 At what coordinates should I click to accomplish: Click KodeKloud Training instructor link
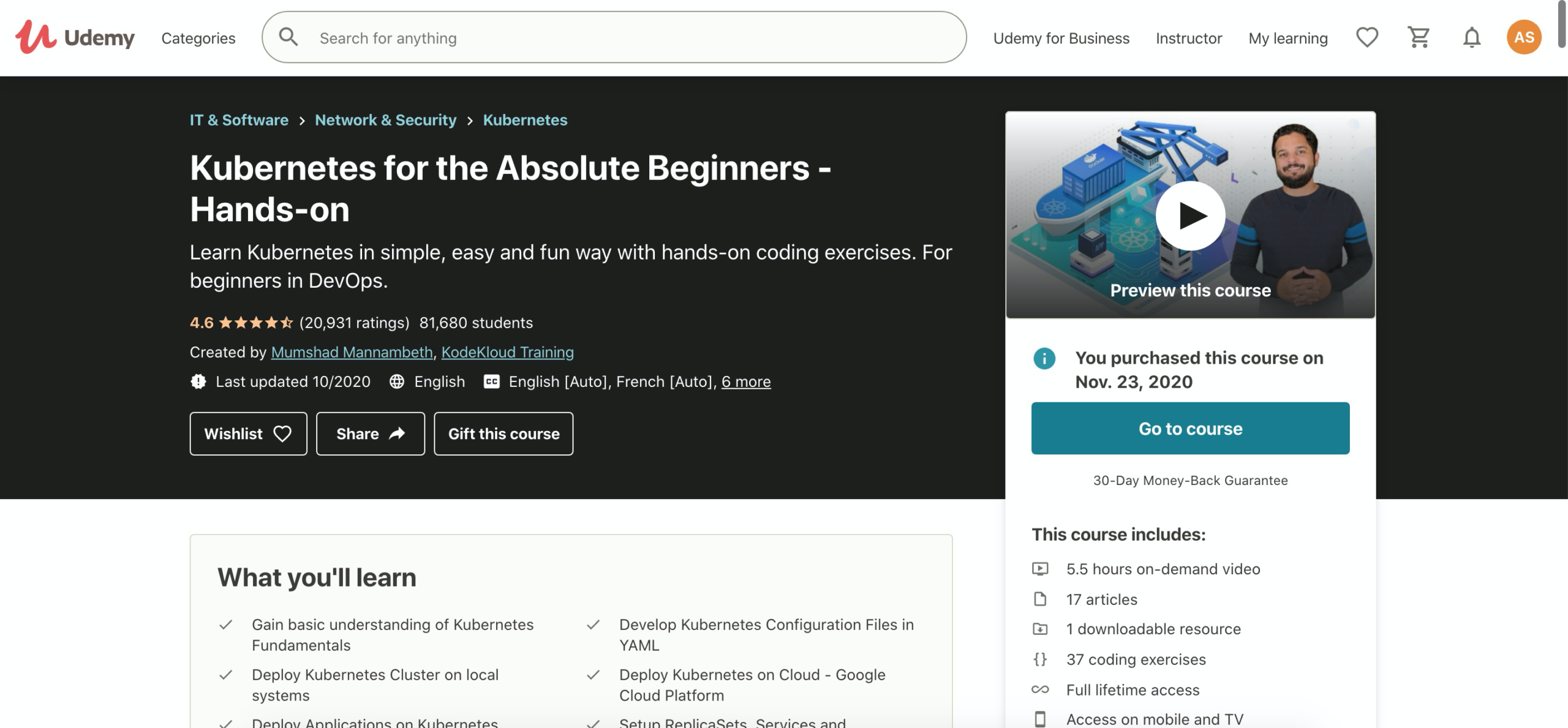point(507,351)
